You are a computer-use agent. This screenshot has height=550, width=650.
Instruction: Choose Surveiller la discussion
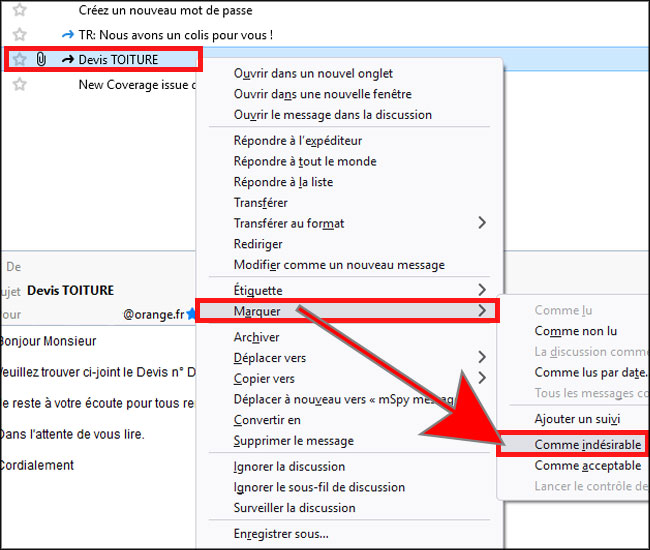pyautogui.click(x=294, y=508)
